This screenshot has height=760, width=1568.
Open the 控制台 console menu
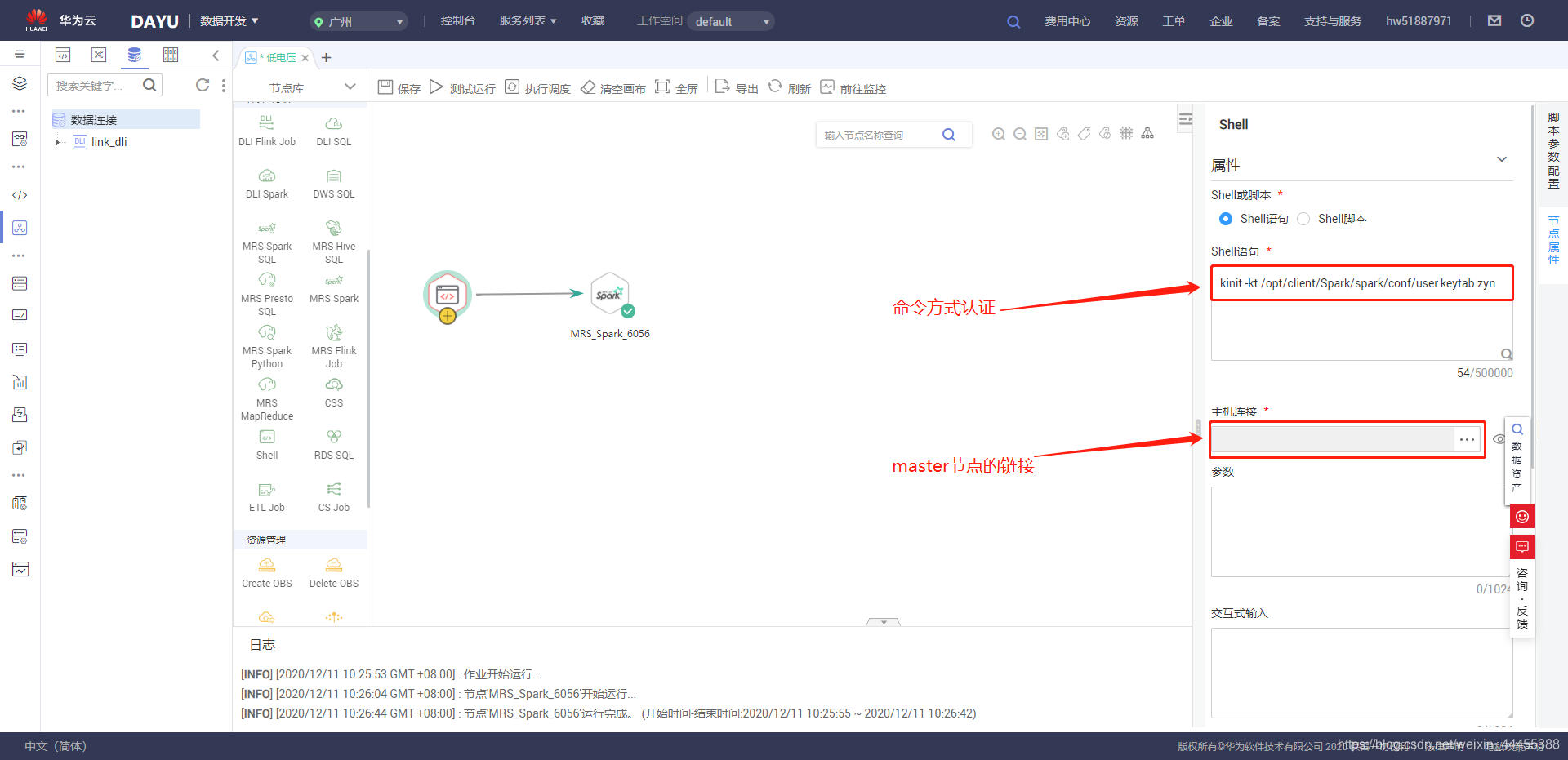458,20
